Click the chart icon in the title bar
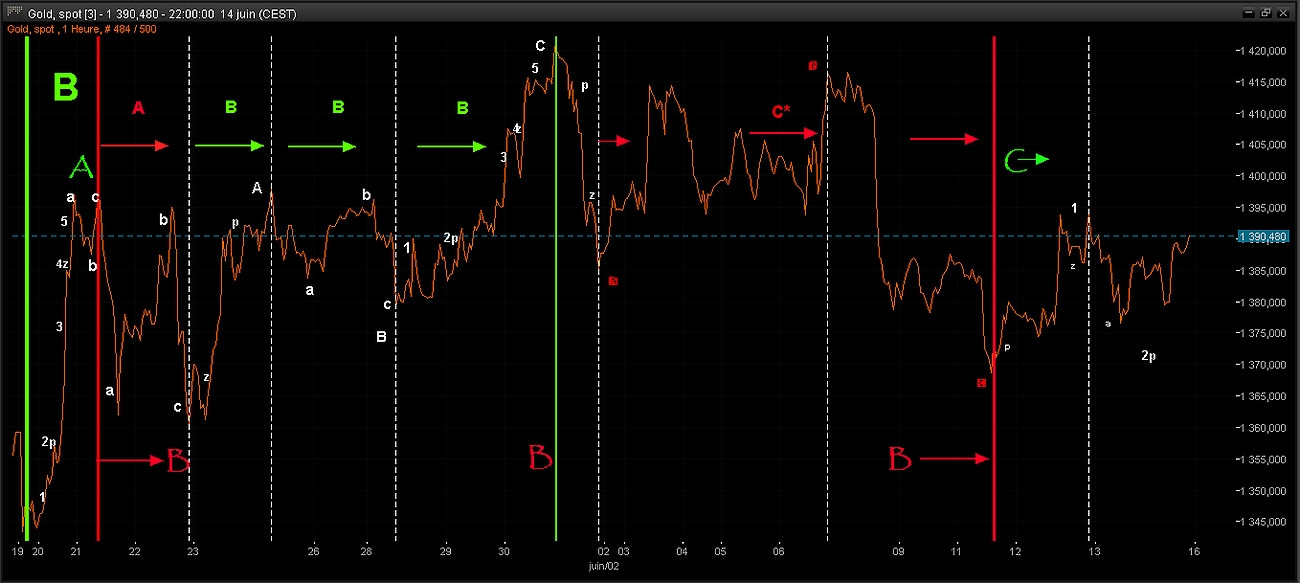Image resolution: width=1300 pixels, height=583 pixels. [x=15, y=13]
